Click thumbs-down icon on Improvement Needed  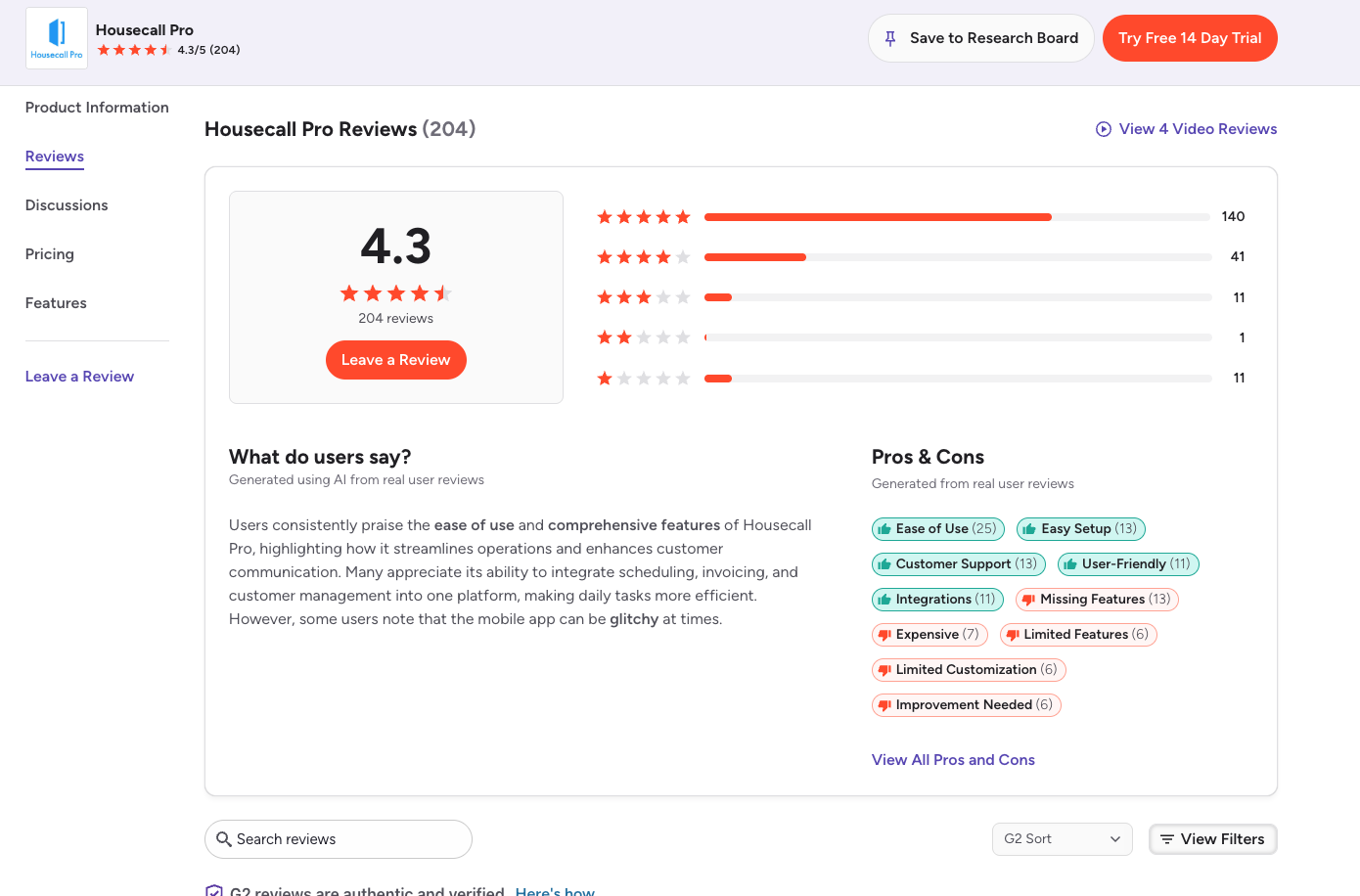click(884, 706)
